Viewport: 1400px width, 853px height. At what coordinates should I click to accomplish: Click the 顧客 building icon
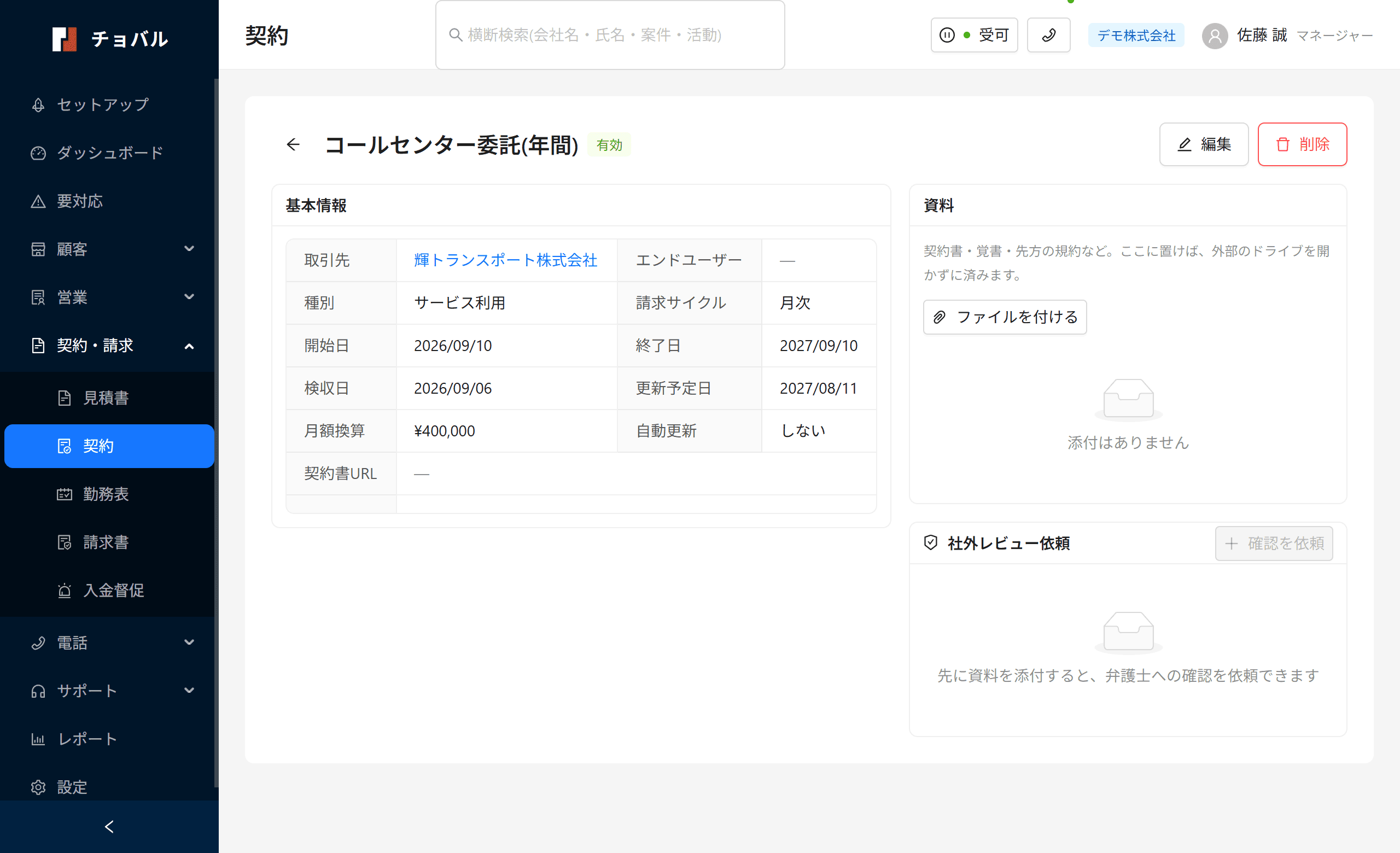[x=38, y=249]
